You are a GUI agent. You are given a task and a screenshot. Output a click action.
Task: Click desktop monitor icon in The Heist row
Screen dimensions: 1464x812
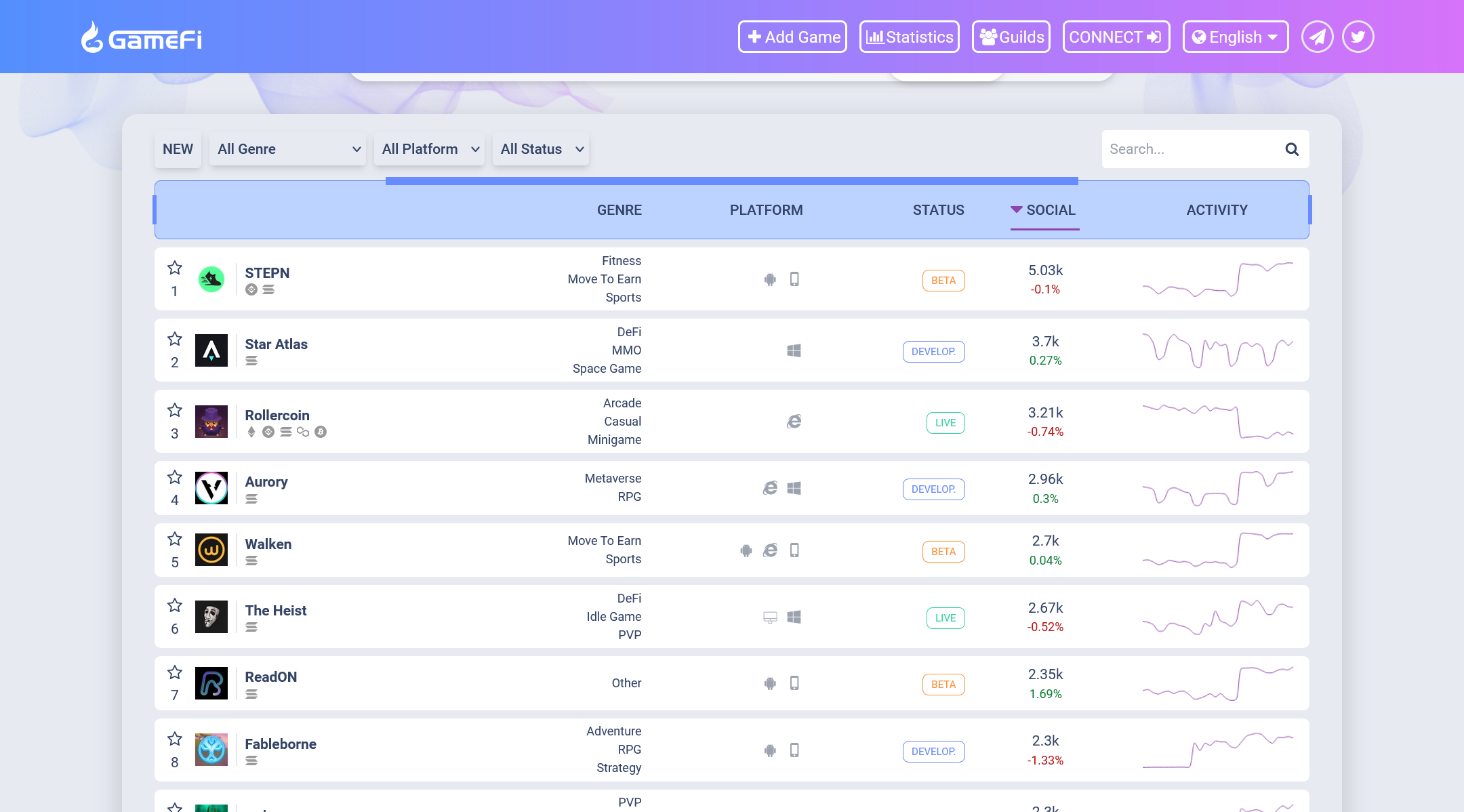(x=770, y=617)
